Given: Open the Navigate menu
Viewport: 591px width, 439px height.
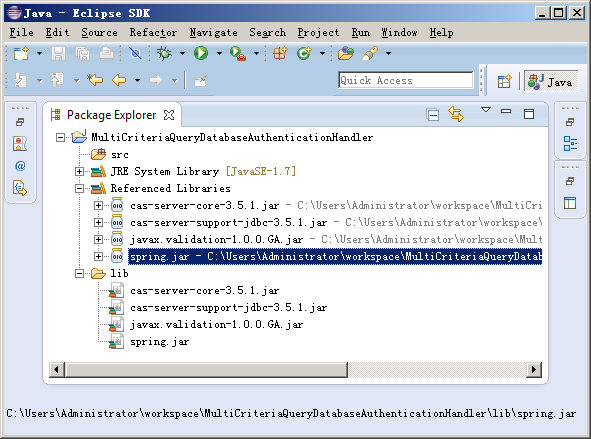Looking at the screenshot, I should [x=213, y=33].
